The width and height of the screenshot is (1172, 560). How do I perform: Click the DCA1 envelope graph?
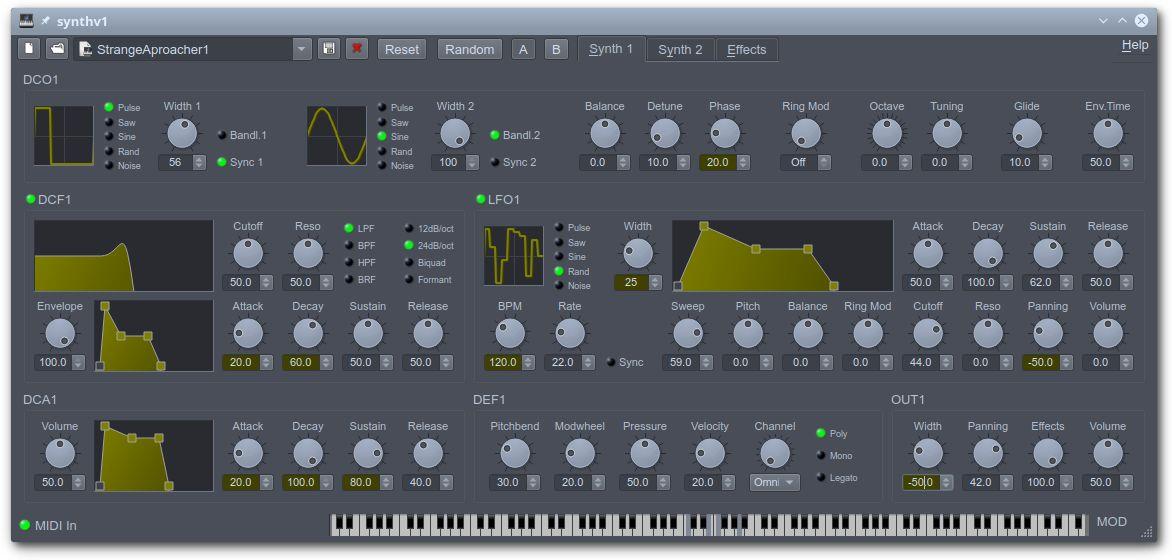pyautogui.click(x=153, y=455)
